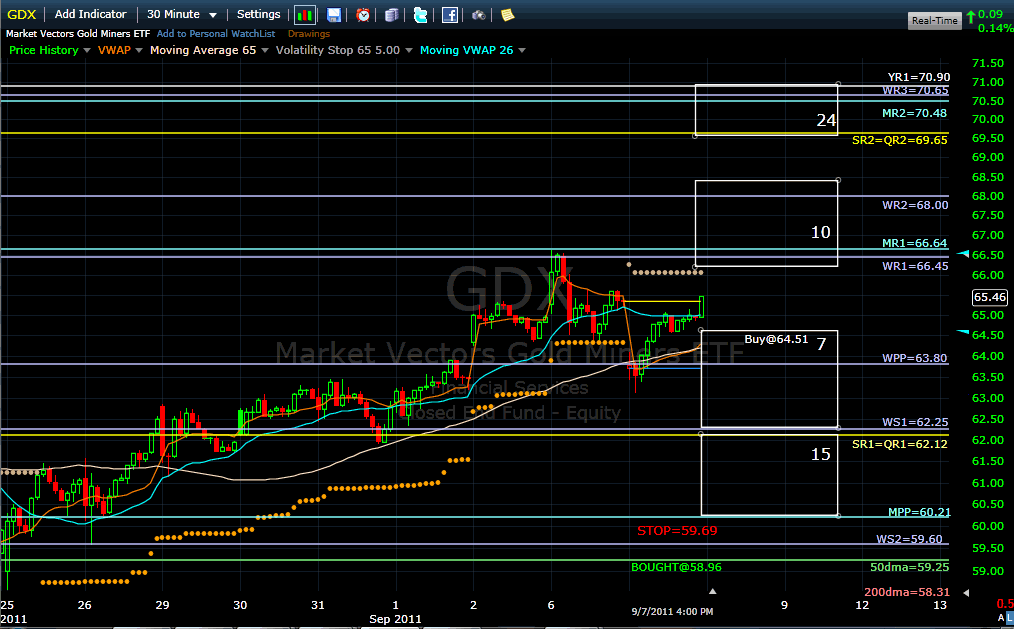Image resolution: width=1014 pixels, height=629 pixels.
Task: Select the SR2=QR2=69.65 level label
Action: coord(900,140)
